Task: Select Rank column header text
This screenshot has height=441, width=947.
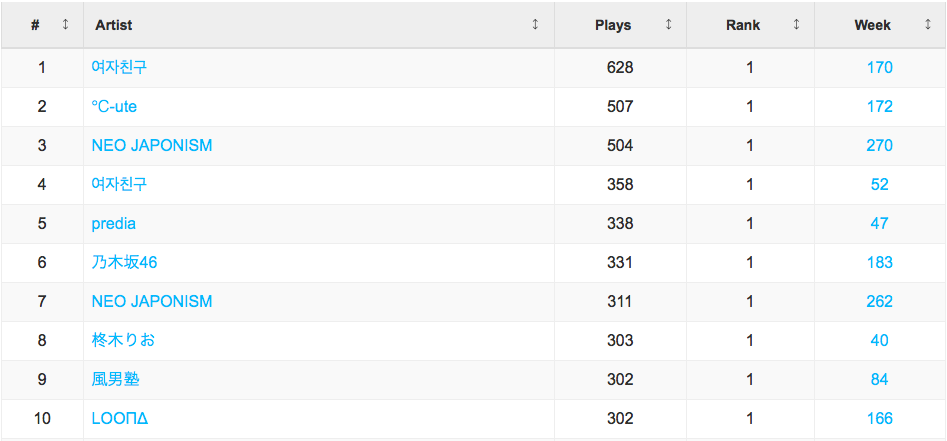Action: pyautogui.click(x=743, y=25)
